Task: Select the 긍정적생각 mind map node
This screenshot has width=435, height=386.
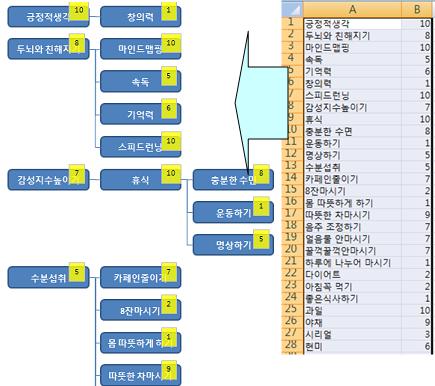Action: (x=48, y=17)
